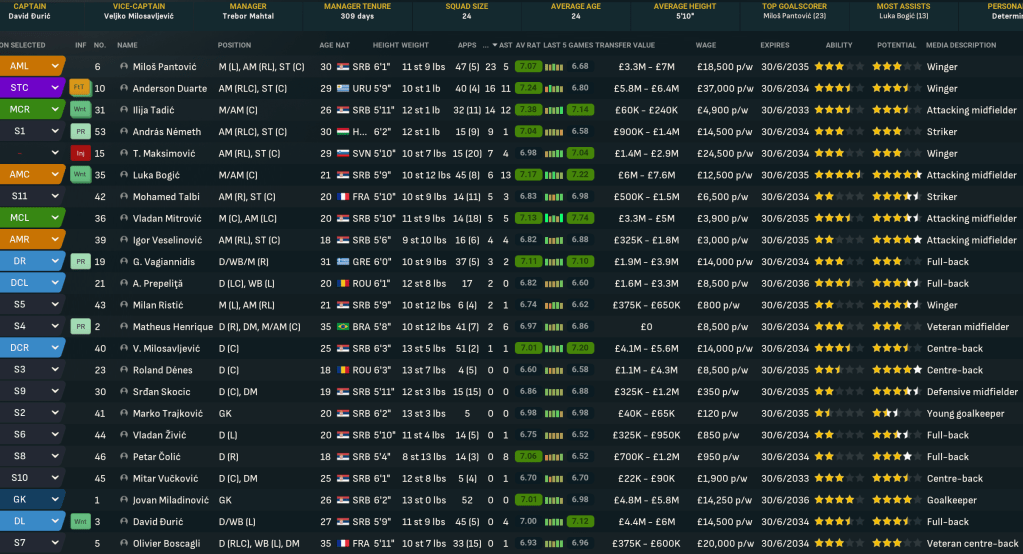Expand the S1 substitute dropdown

point(55,131)
